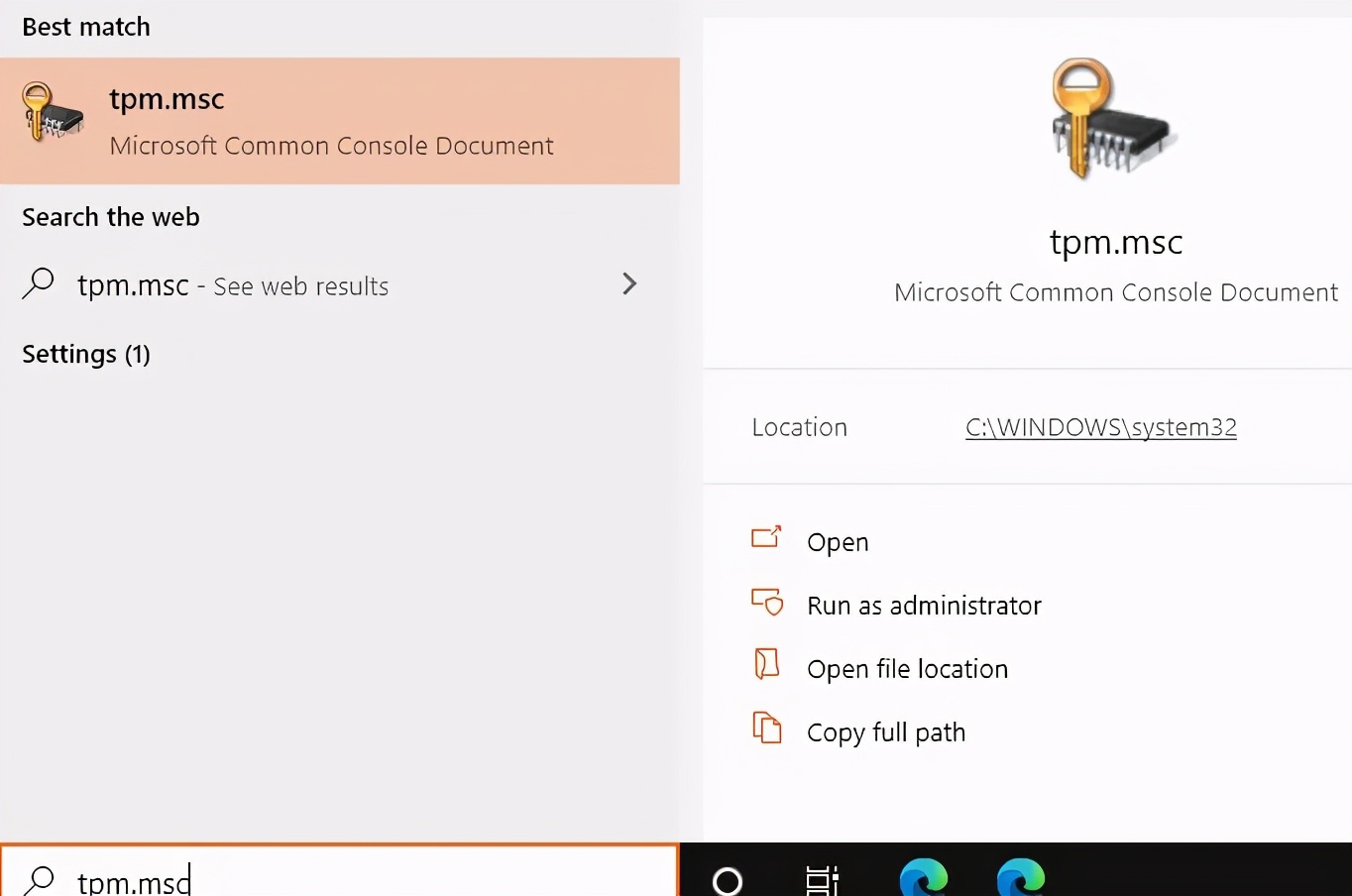The height and width of the screenshot is (896, 1352).
Task: Click the large tpm.msc preview icon
Action: click(x=1112, y=119)
